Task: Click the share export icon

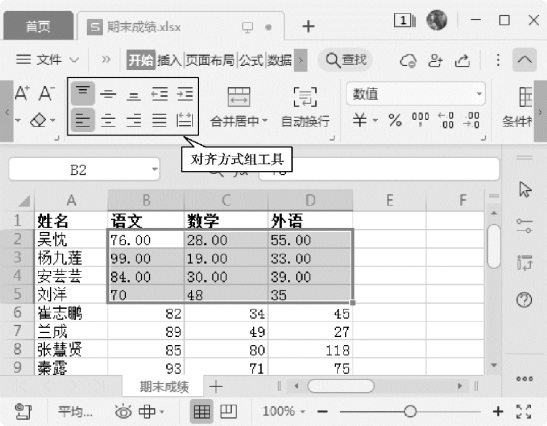Action: tap(462, 60)
